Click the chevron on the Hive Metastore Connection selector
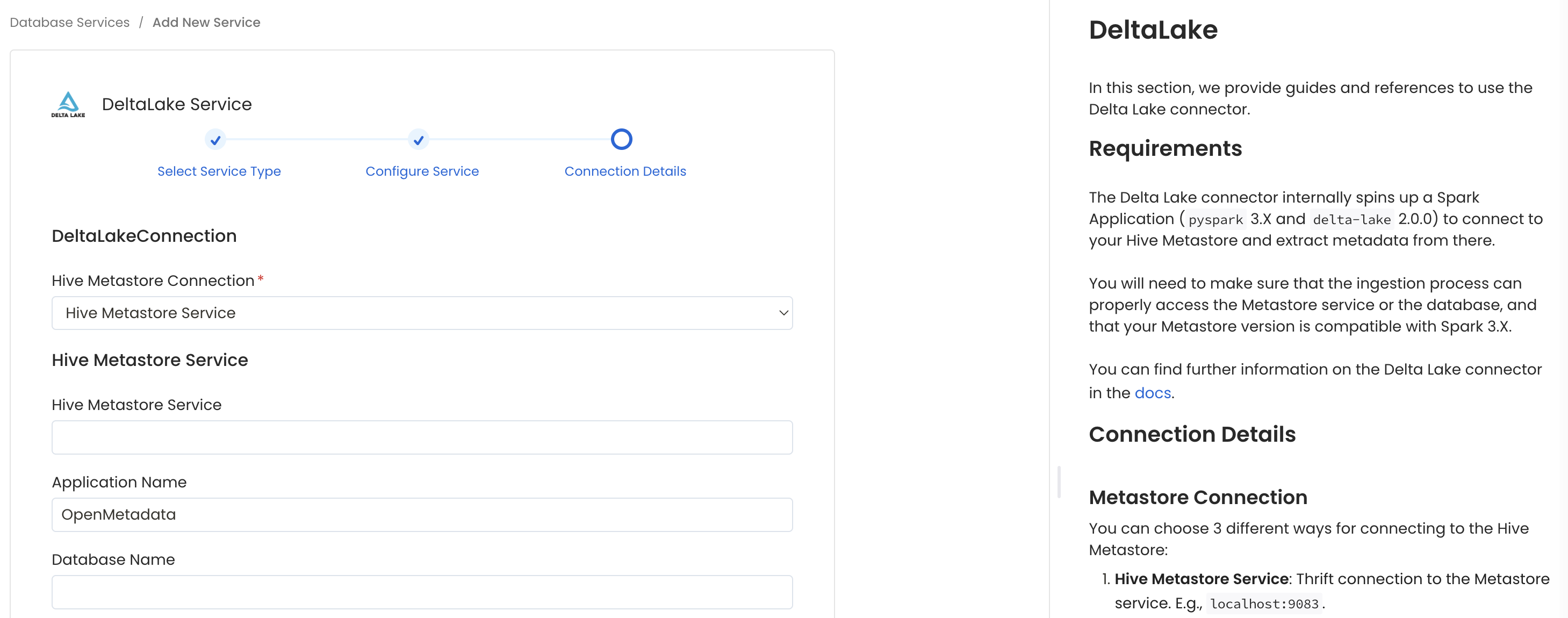Viewport: 1568px width, 618px height. [783, 313]
